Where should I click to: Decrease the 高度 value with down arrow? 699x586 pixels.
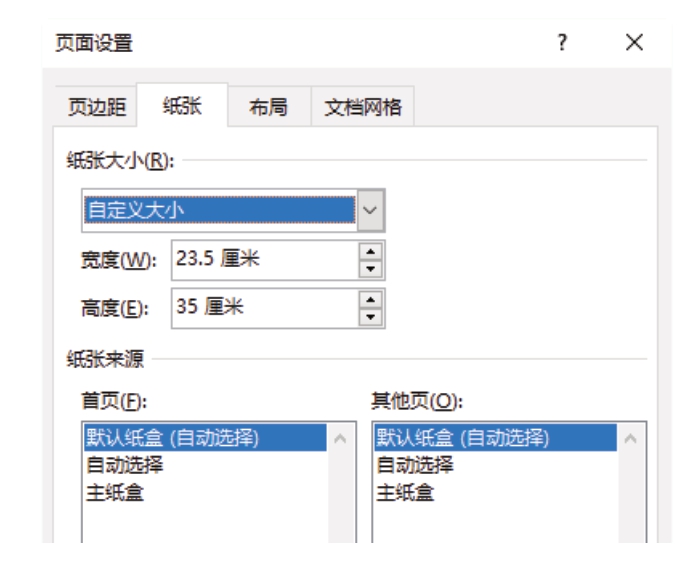pyautogui.click(x=370, y=317)
